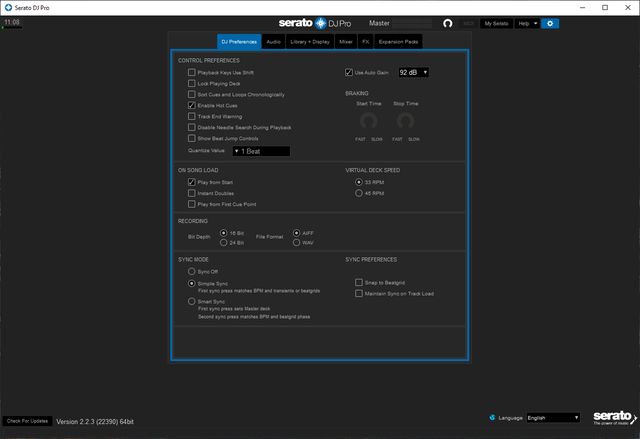Expand the Quantize Value dropdown

click(x=260, y=150)
